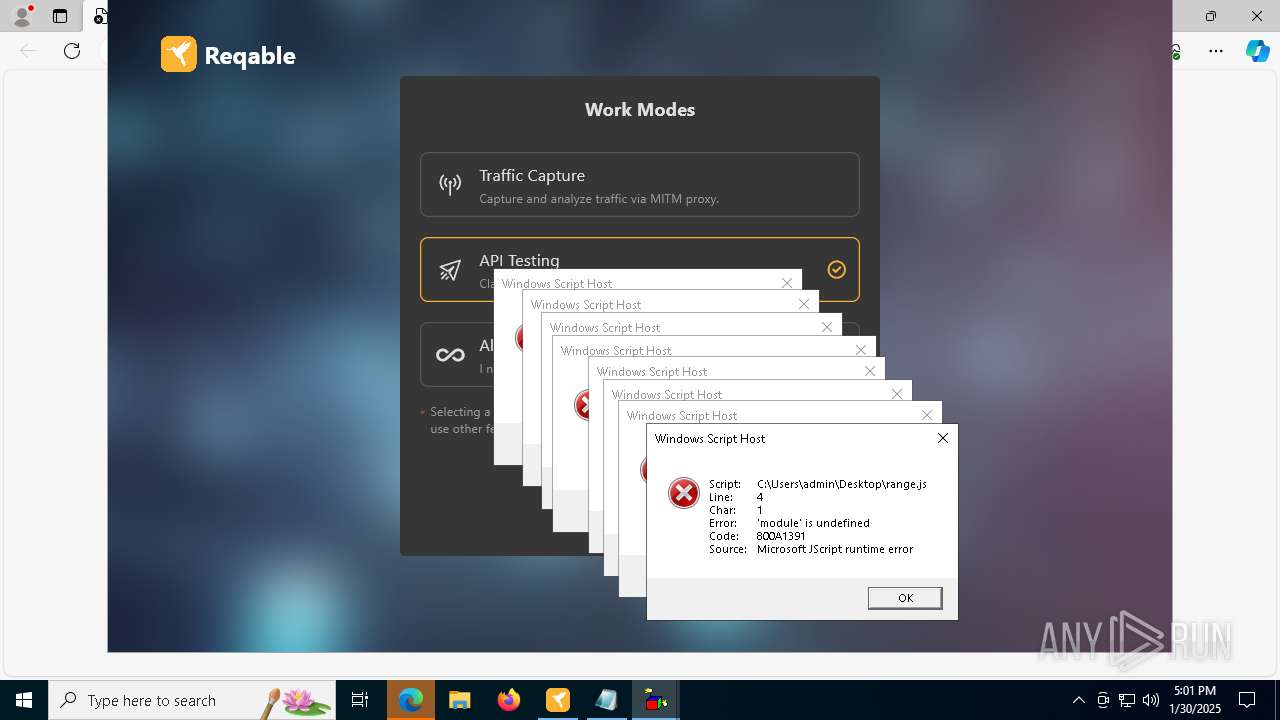Image resolution: width=1280 pixels, height=720 pixels.
Task: Click the Script label in front dialog
Action: coord(725,484)
